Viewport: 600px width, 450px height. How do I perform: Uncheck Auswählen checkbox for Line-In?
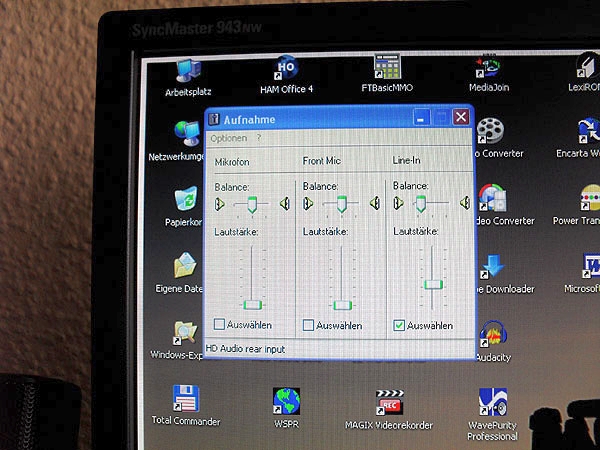click(x=399, y=326)
